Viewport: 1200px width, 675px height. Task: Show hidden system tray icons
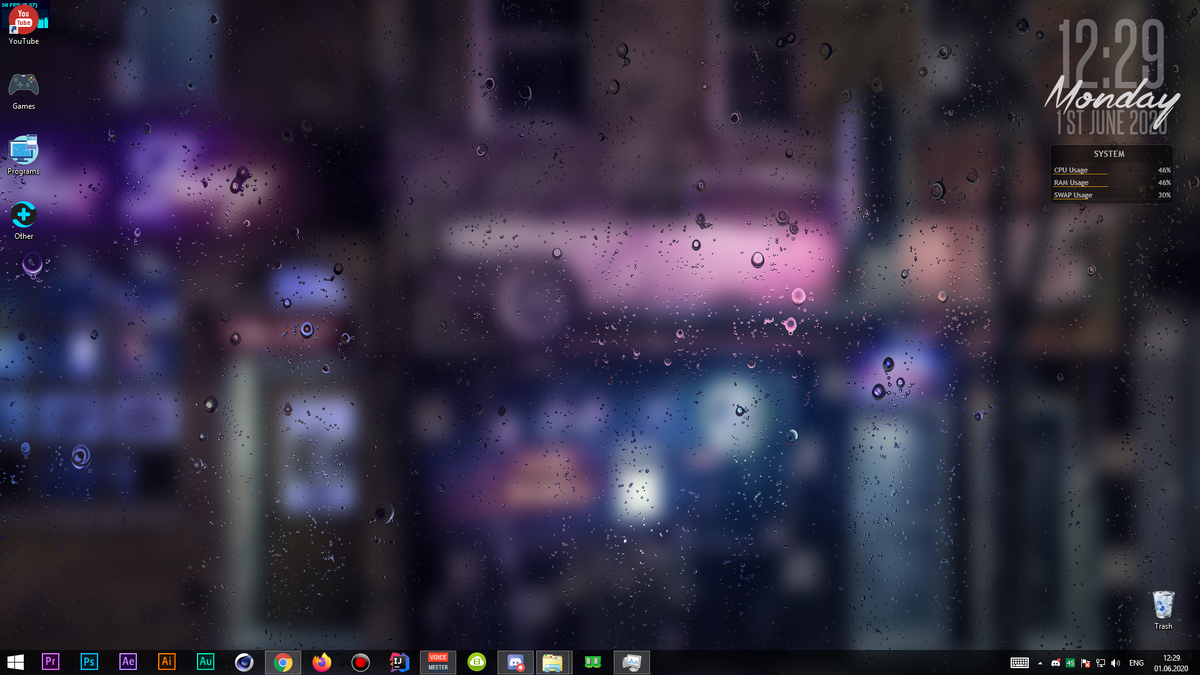click(1040, 663)
